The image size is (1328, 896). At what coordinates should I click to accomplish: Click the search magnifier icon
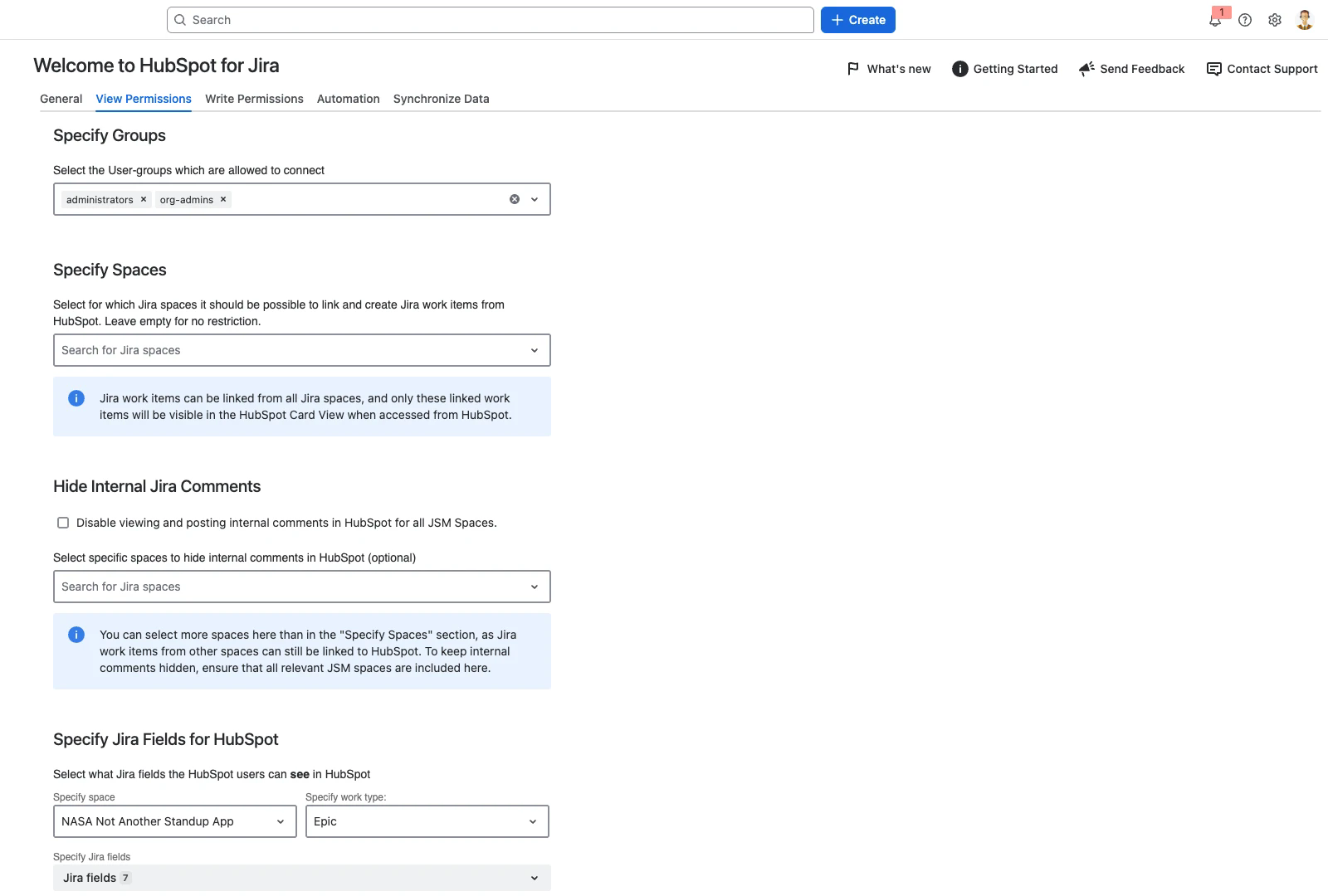(x=180, y=20)
